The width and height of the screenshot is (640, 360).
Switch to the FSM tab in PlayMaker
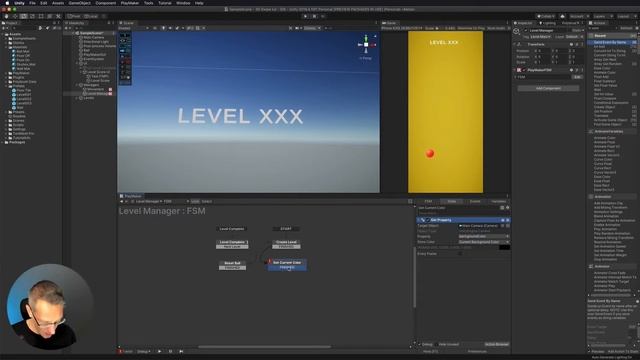pyautogui.click(x=428, y=201)
